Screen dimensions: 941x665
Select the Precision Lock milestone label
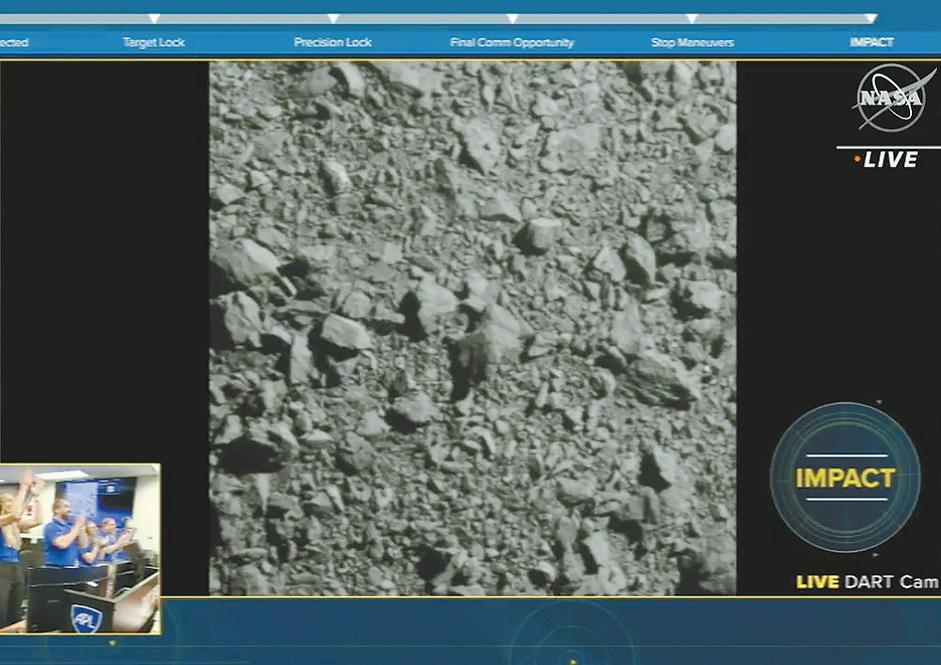click(x=332, y=43)
